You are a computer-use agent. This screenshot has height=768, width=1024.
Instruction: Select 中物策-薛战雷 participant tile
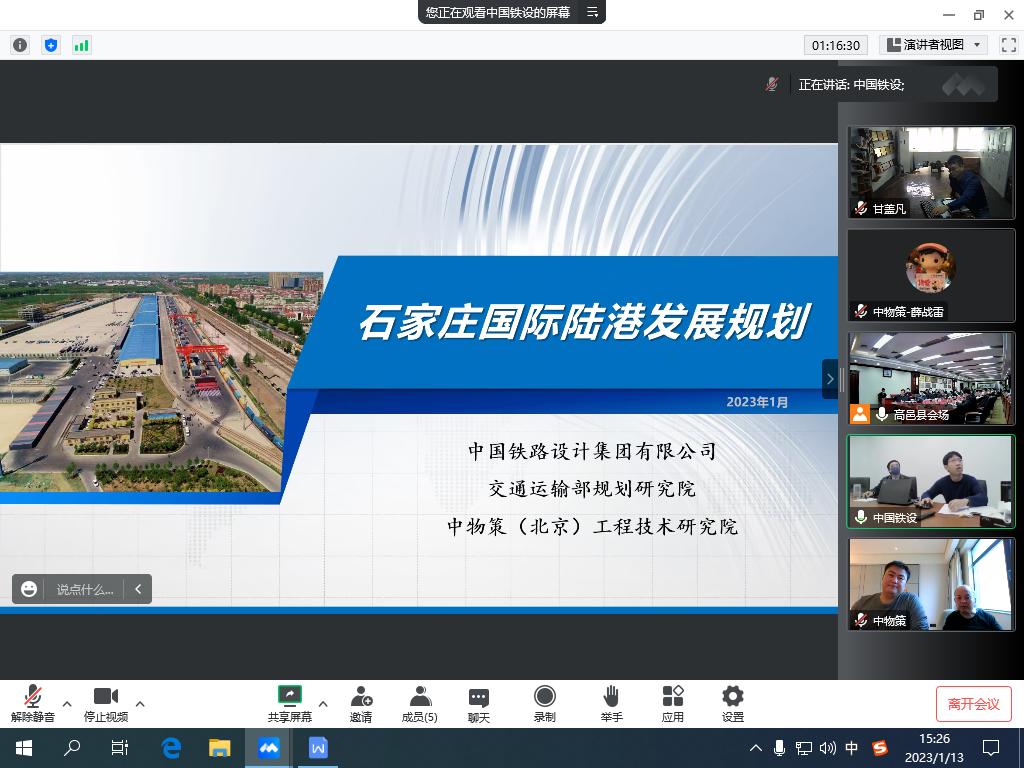(x=931, y=276)
